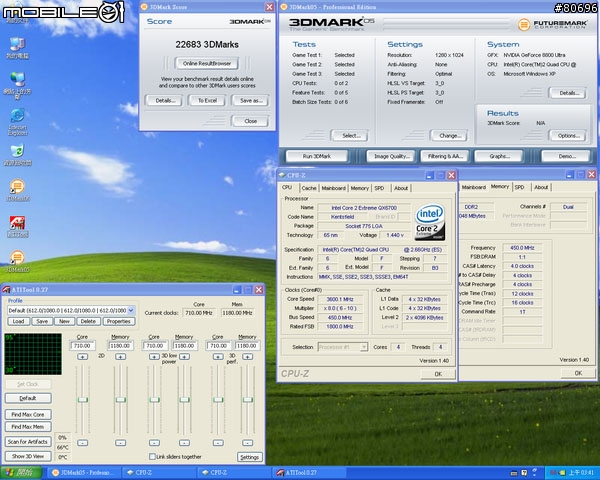The height and width of the screenshot is (480, 600).
Task: Click 2D Core clock input field
Action: tap(82, 346)
